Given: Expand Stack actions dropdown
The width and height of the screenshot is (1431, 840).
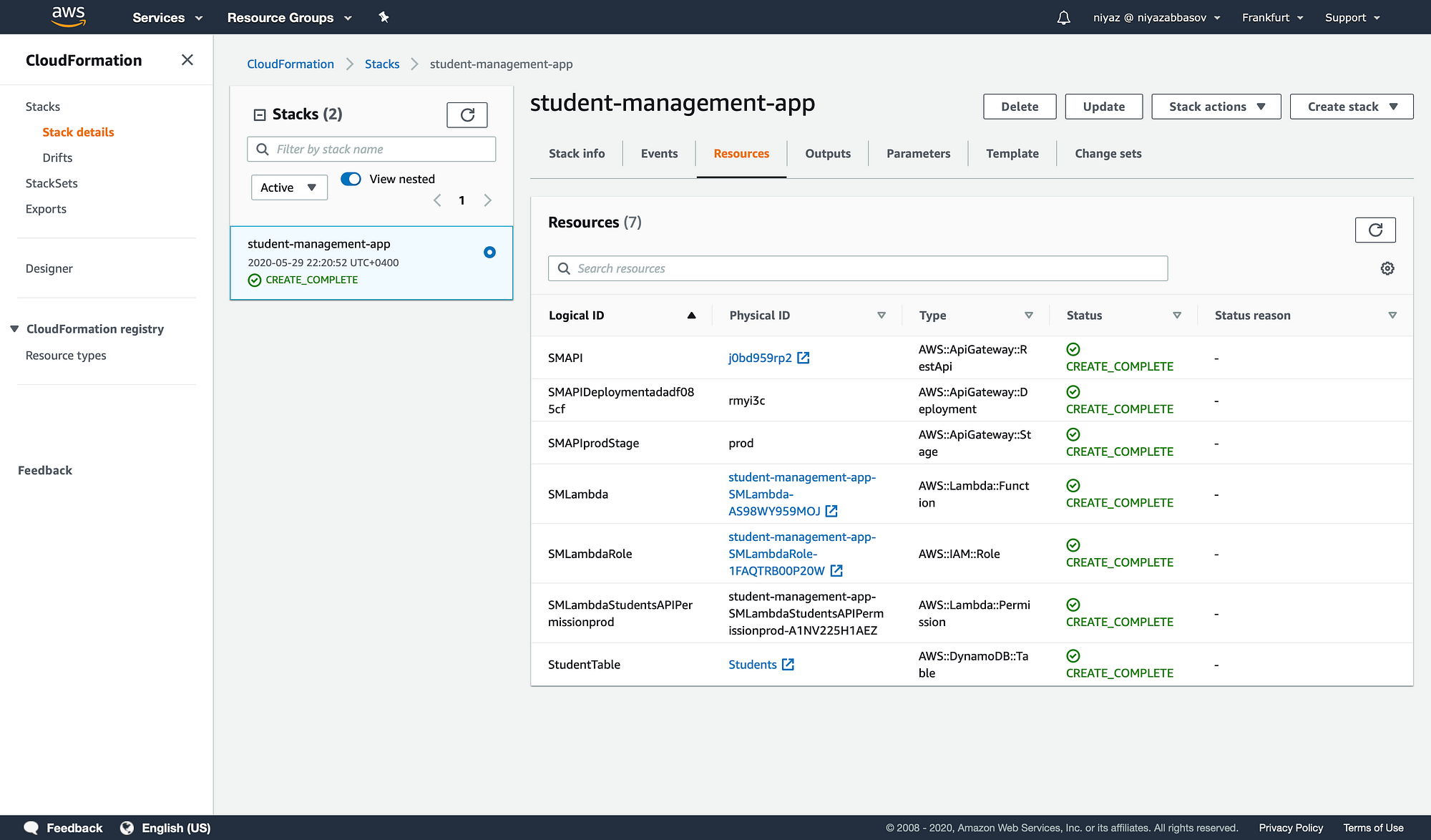Looking at the screenshot, I should pos(1216,107).
